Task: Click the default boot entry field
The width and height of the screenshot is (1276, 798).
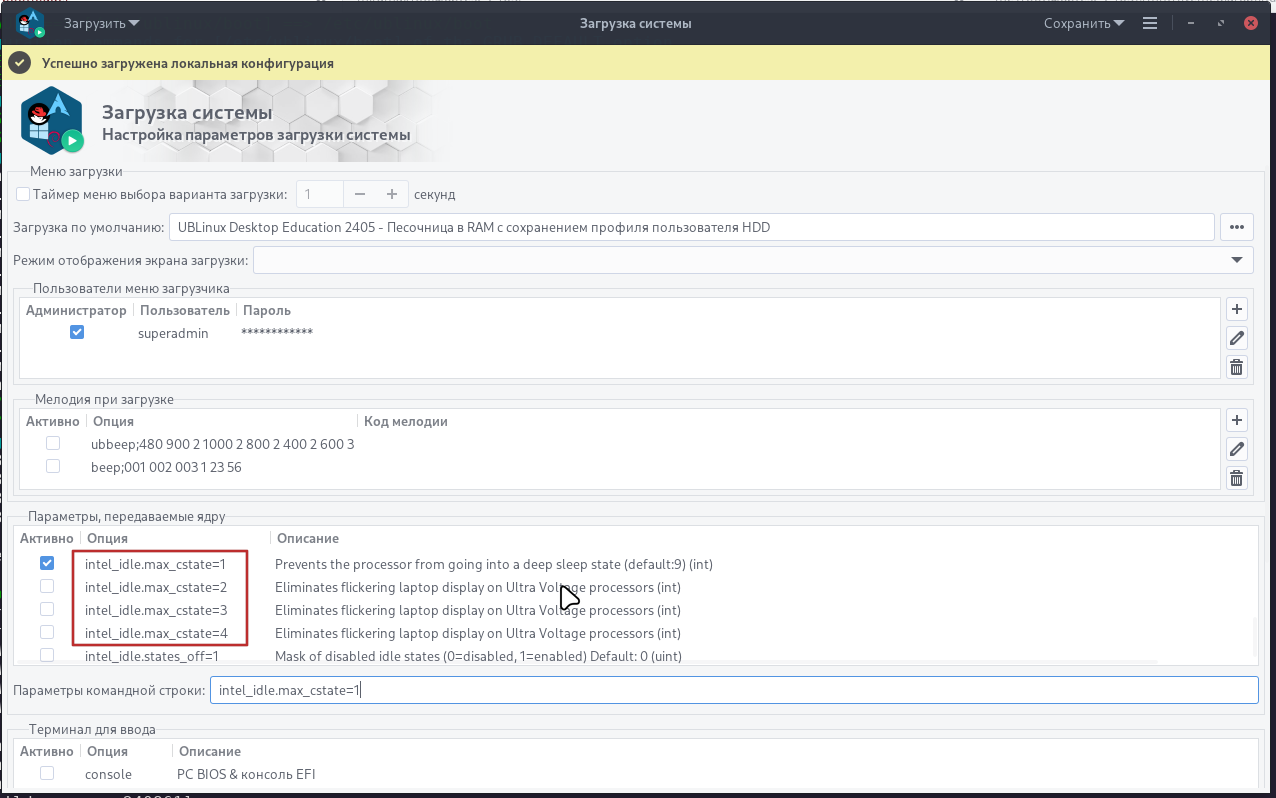Action: (x=692, y=227)
